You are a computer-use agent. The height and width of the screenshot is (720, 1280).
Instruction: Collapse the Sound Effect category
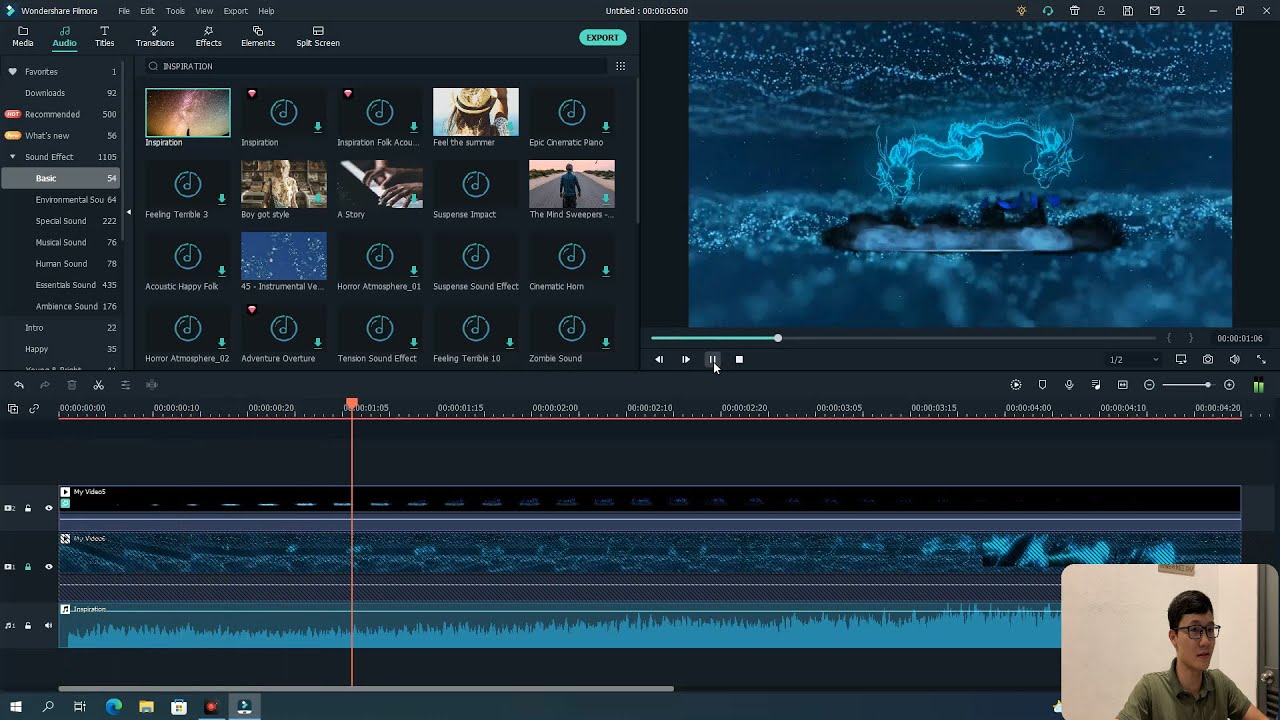(x=13, y=157)
